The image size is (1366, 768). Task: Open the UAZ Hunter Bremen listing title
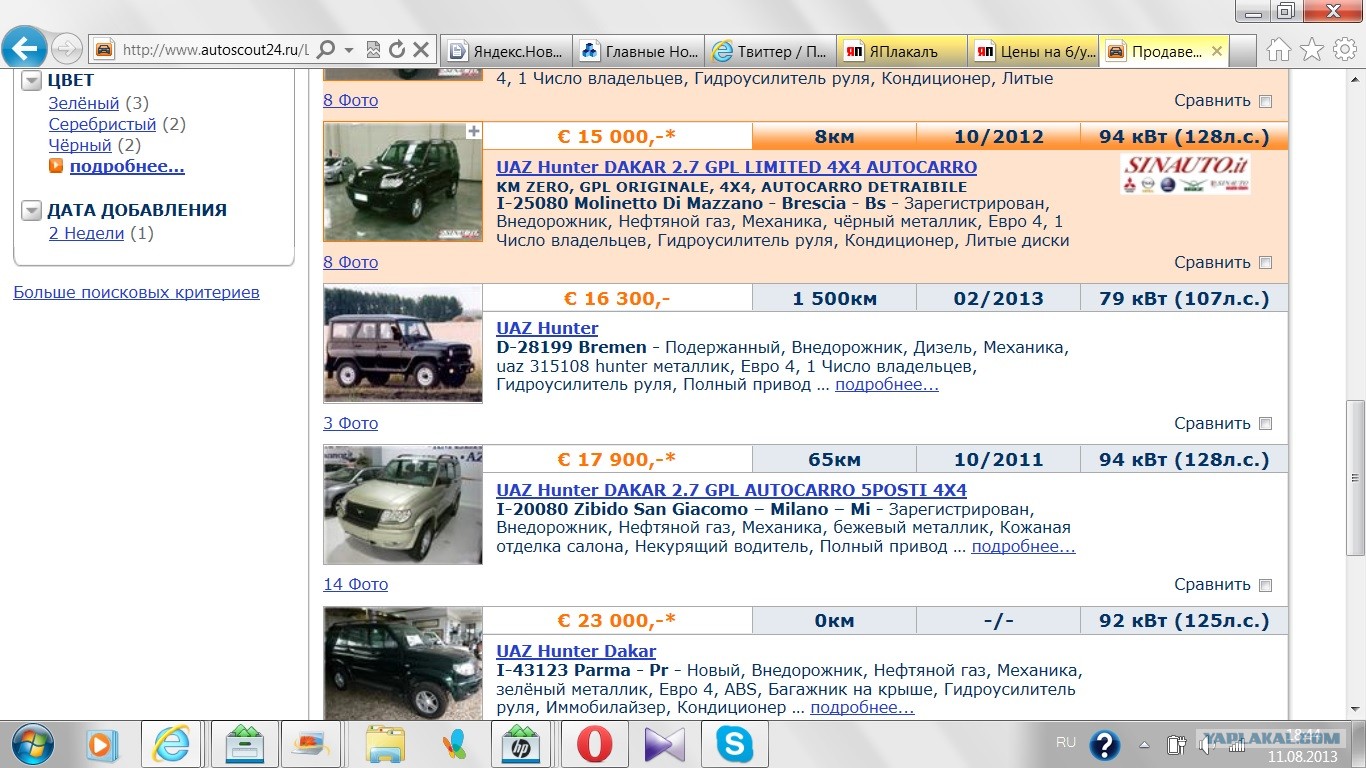547,328
